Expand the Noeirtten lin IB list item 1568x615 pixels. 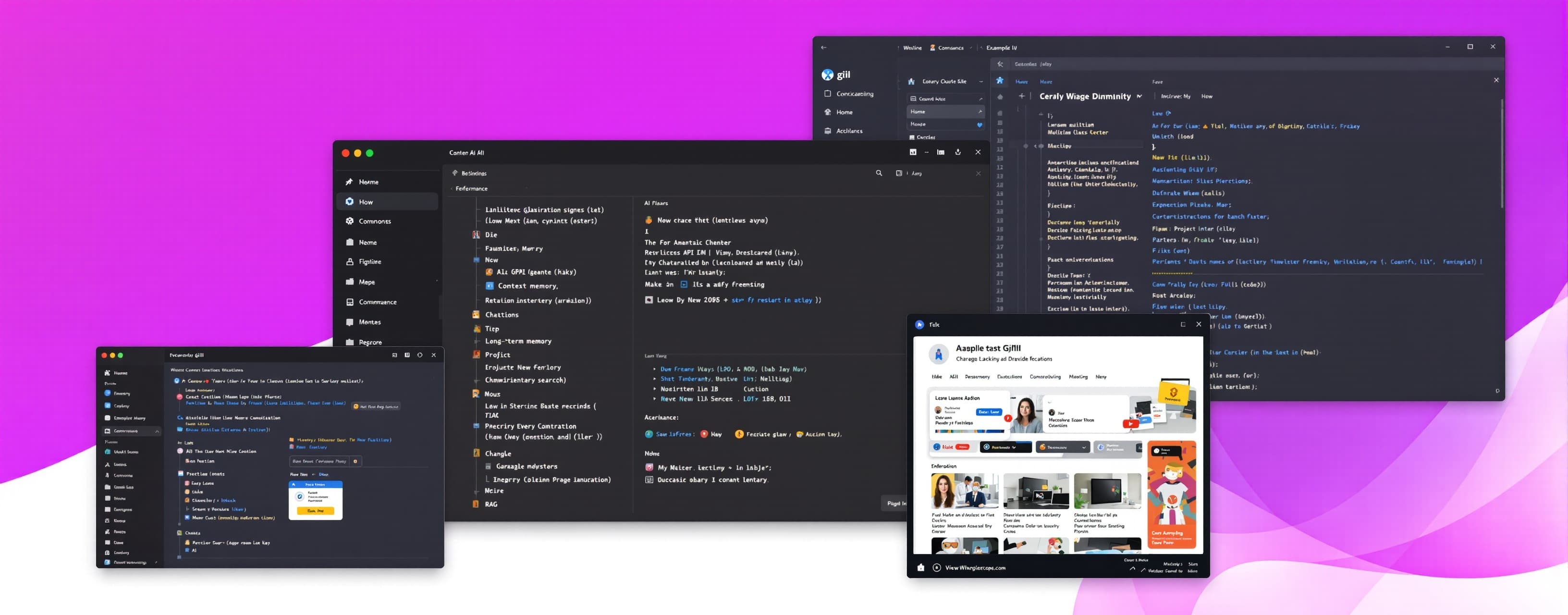[x=654, y=389]
